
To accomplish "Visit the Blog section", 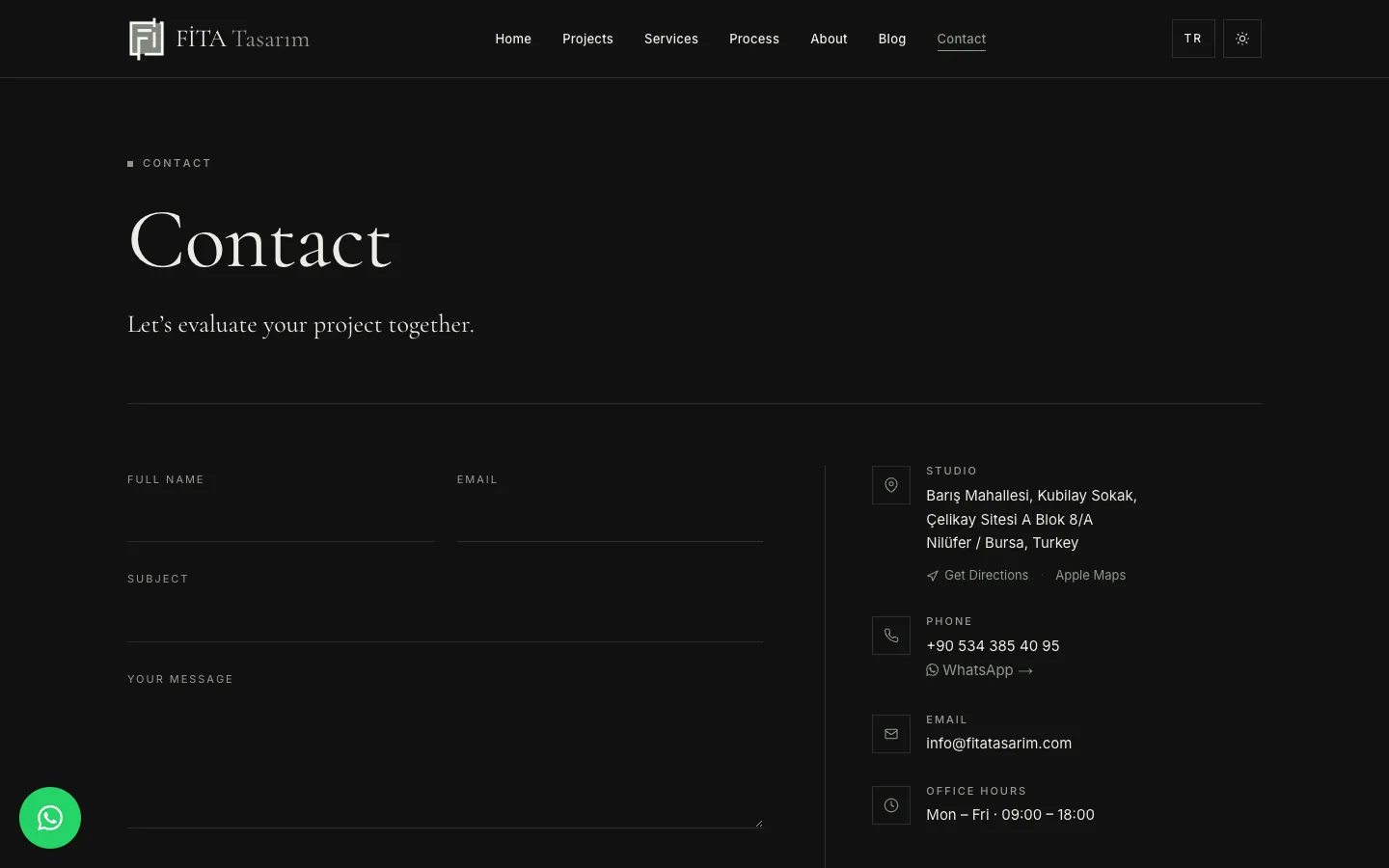I will pyautogui.click(x=892, y=39).
